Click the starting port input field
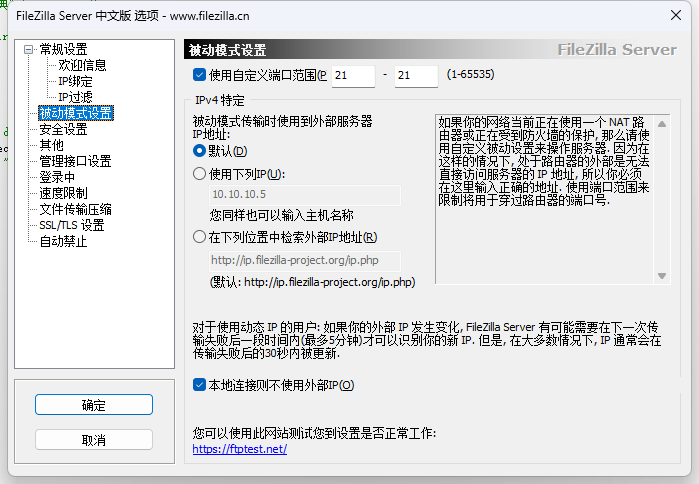Viewport: 699px width, 484px height. [353, 76]
